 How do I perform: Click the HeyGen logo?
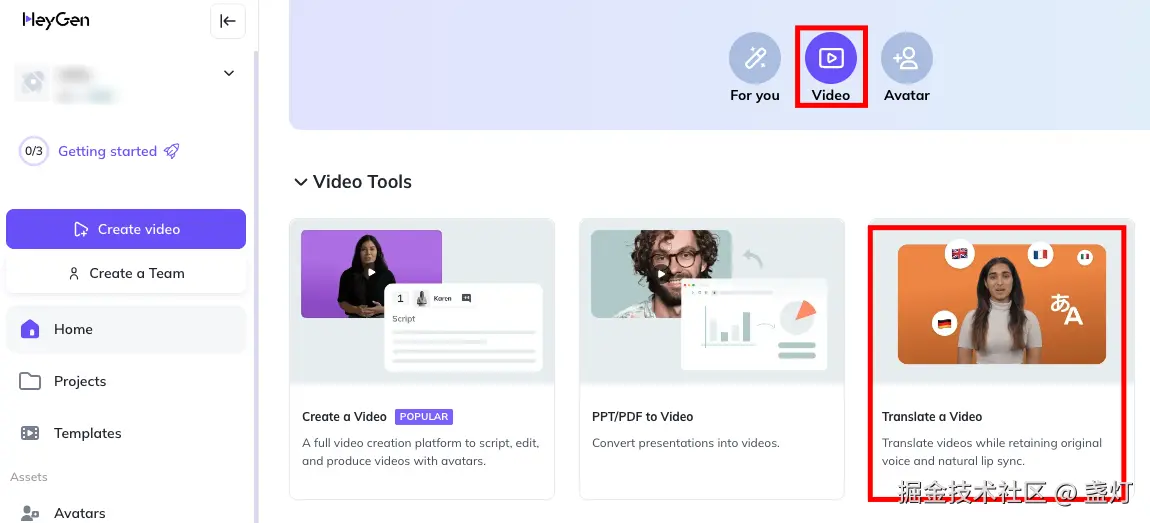(56, 20)
